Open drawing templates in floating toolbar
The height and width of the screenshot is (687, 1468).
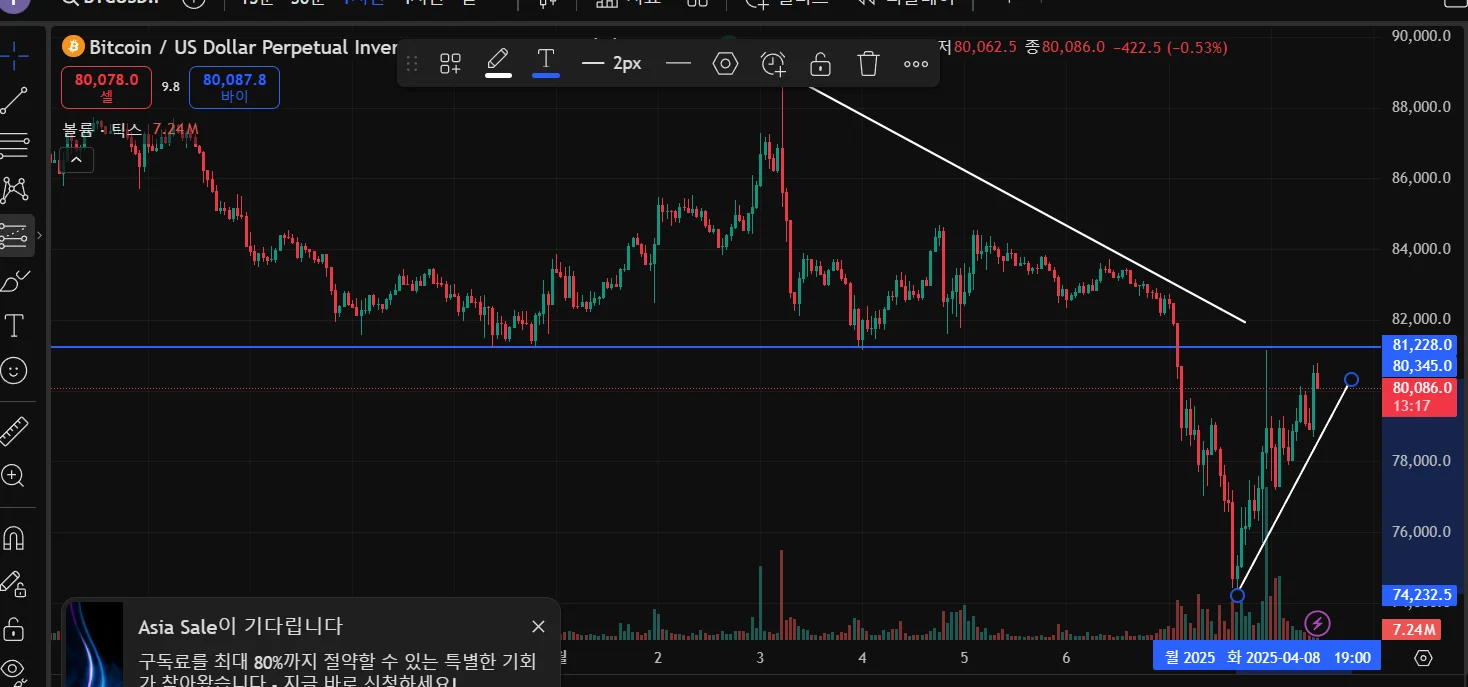[x=451, y=64]
